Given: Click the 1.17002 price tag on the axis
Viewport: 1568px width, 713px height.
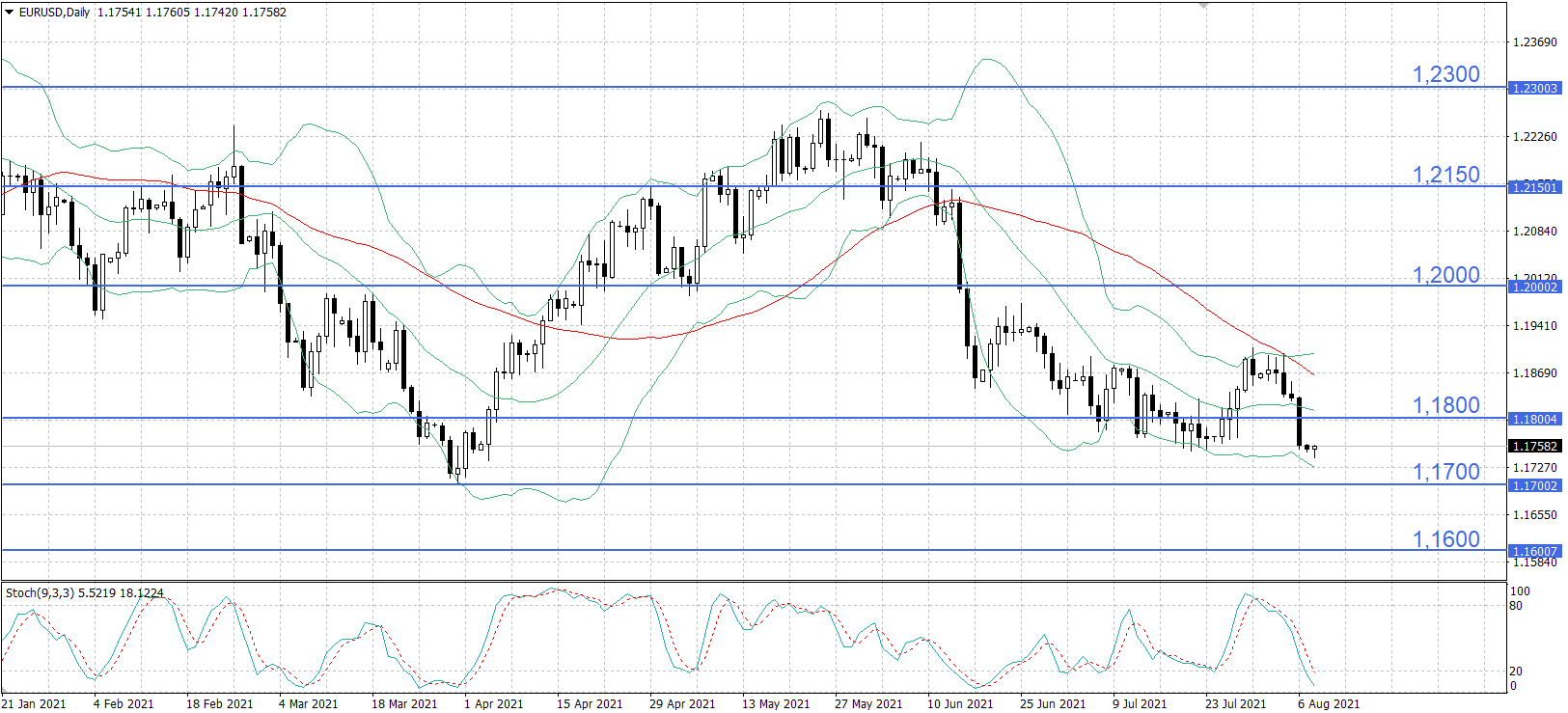Looking at the screenshot, I should pyautogui.click(x=1534, y=485).
